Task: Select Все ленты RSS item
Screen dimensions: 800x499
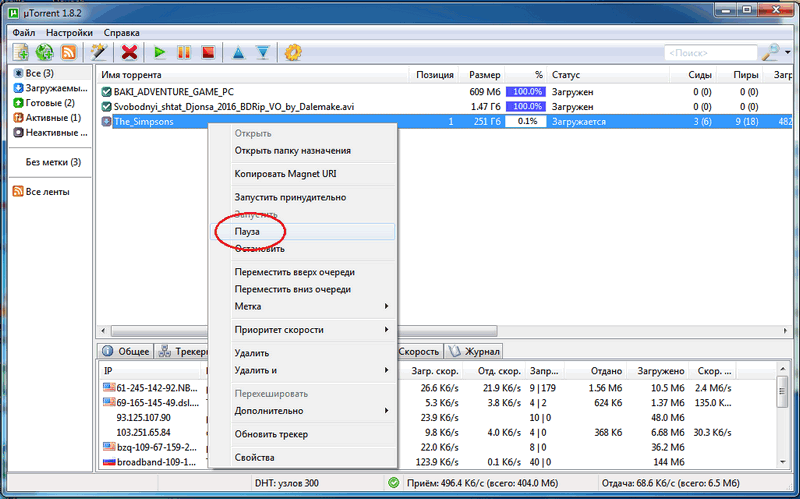Action: (41, 191)
